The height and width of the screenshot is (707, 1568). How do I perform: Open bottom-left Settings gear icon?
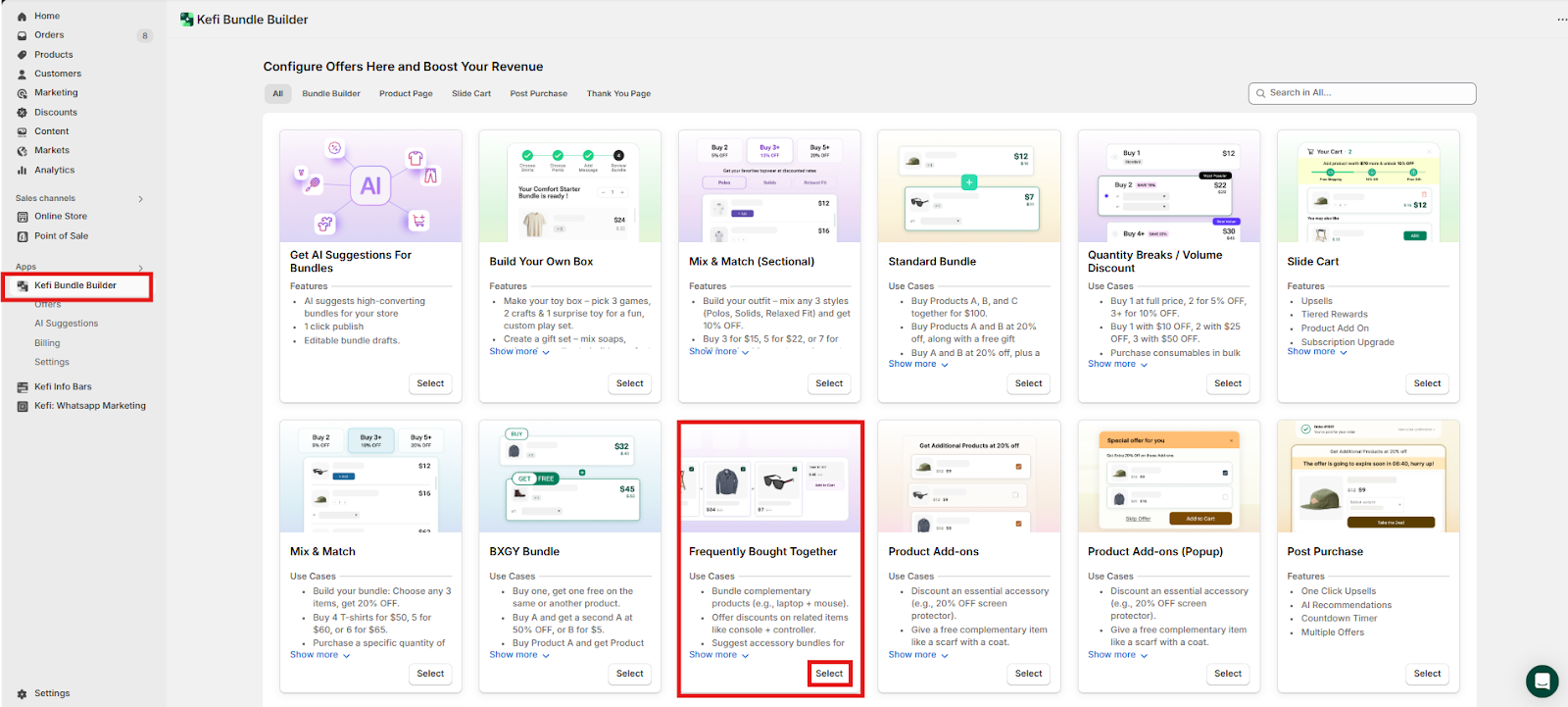pyautogui.click(x=22, y=693)
